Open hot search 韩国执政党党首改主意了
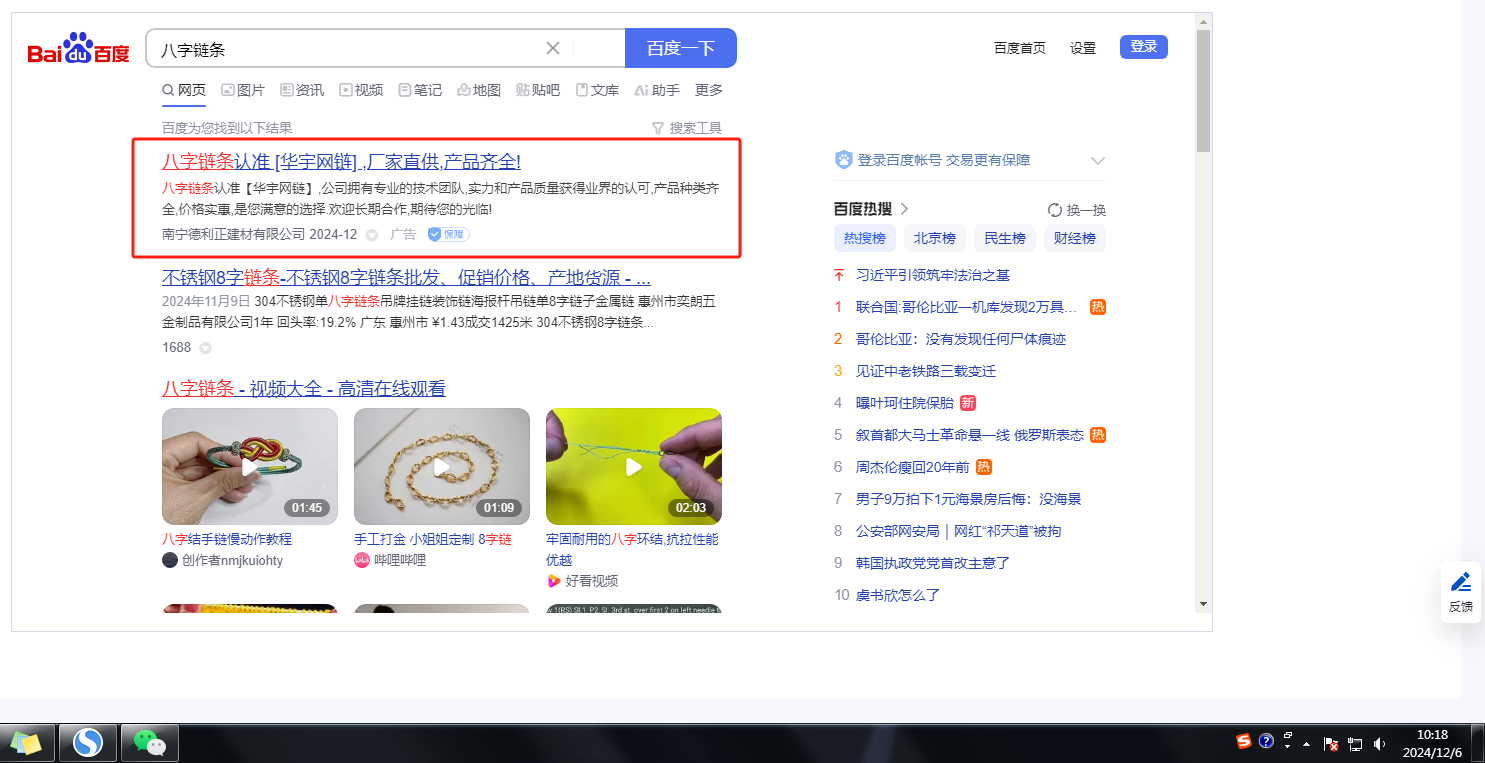1485x763 pixels. [x=933, y=563]
